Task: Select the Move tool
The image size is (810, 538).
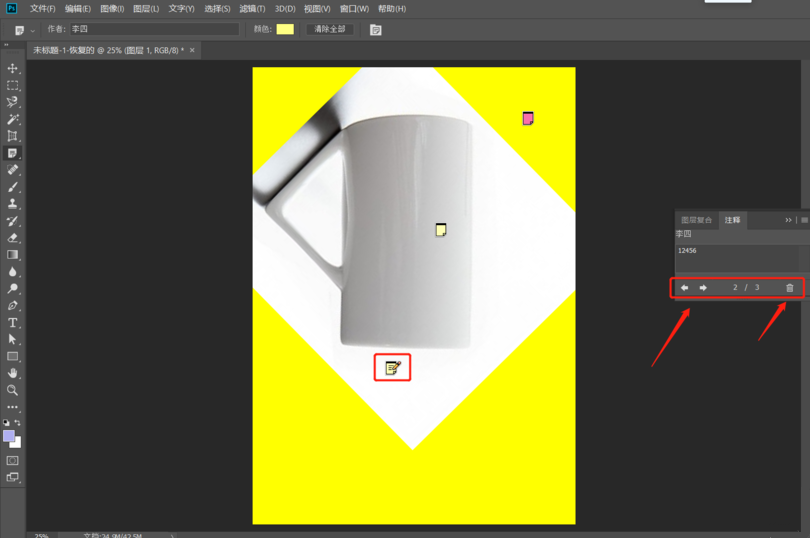Action: pos(13,68)
